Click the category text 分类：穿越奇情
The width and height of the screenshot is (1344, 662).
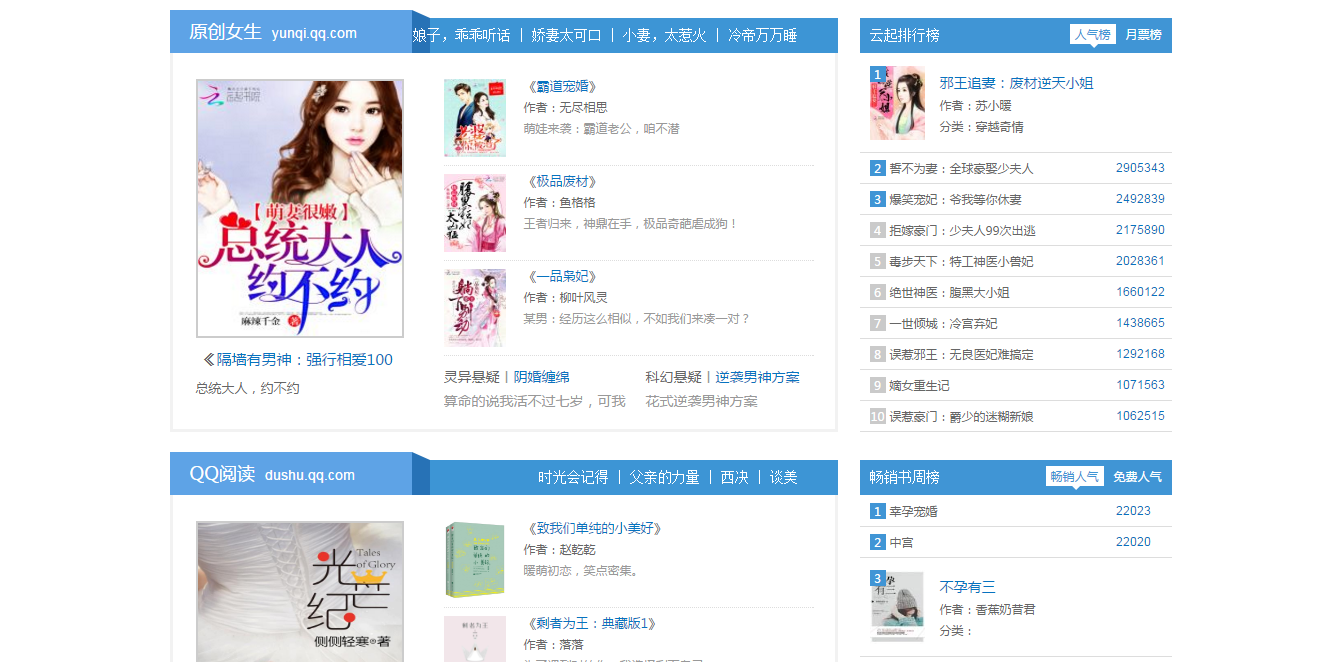tap(981, 127)
